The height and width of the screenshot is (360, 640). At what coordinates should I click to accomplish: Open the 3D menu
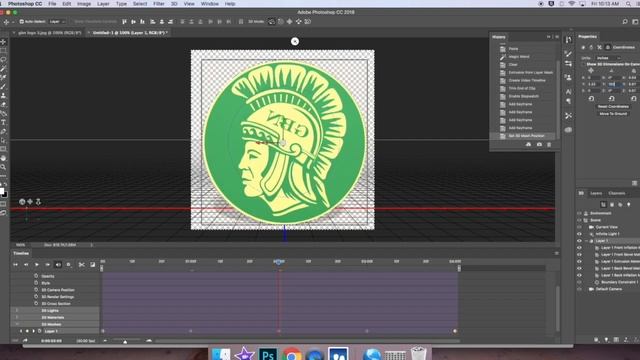pyautogui.click(x=174, y=4)
